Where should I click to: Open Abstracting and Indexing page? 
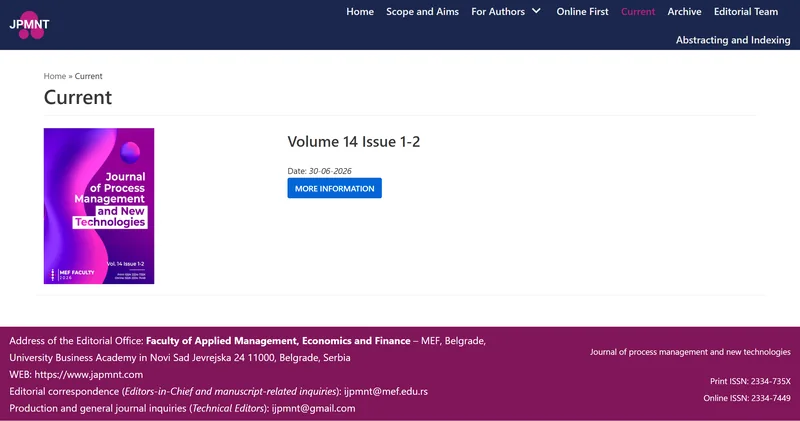(733, 40)
